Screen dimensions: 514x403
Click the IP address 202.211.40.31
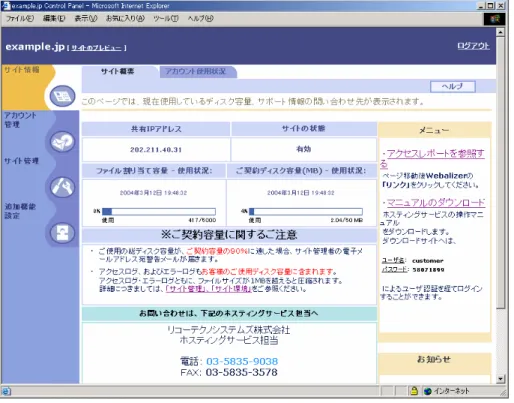[156, 150]
